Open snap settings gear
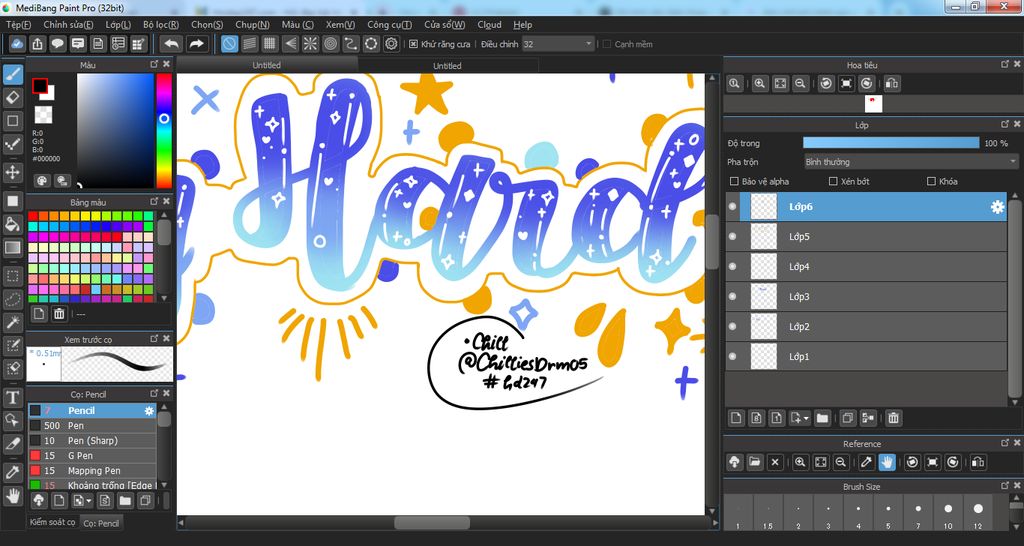Image resolution: width=1024 pixels, height=546 pixels. click(x=392, y=44)
